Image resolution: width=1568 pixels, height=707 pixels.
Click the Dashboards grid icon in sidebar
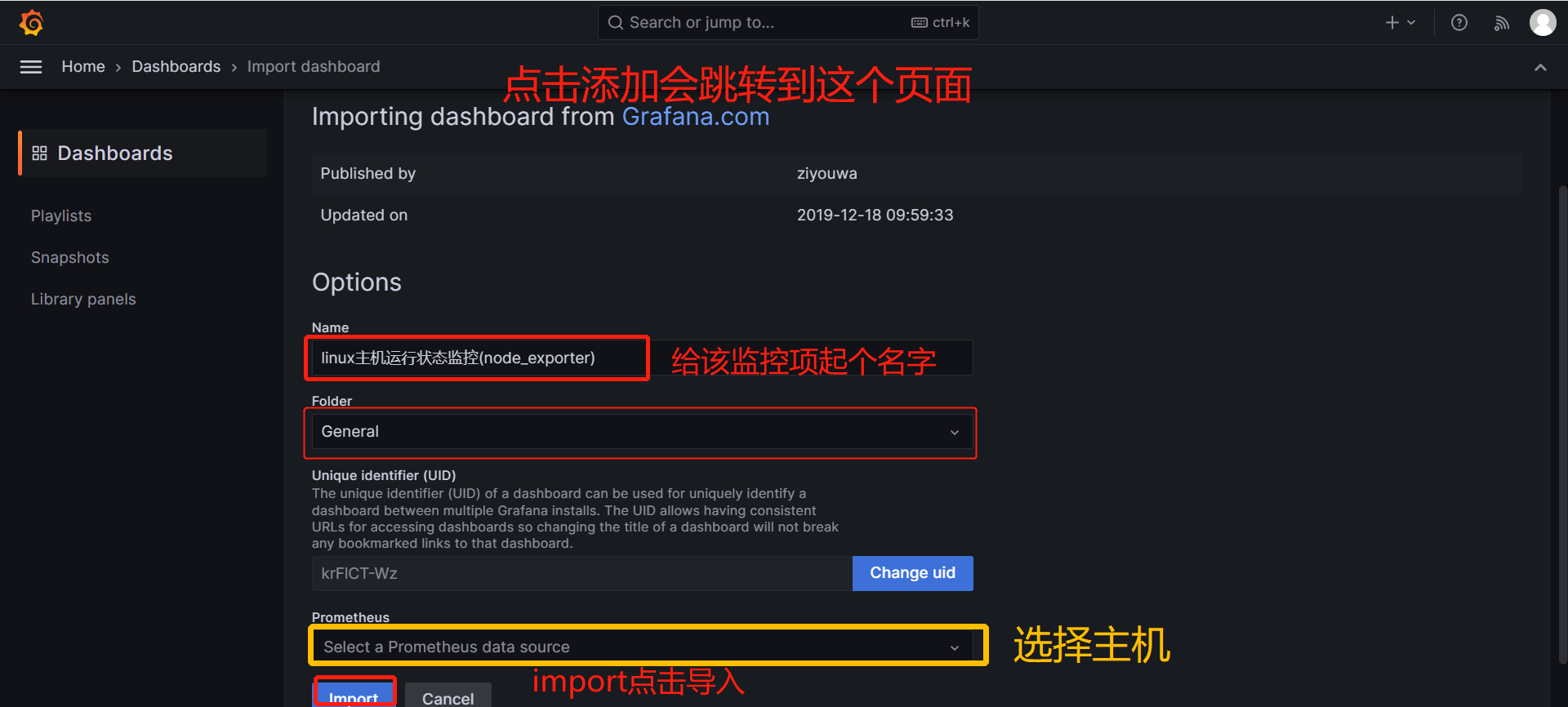(x=39, y=153)
